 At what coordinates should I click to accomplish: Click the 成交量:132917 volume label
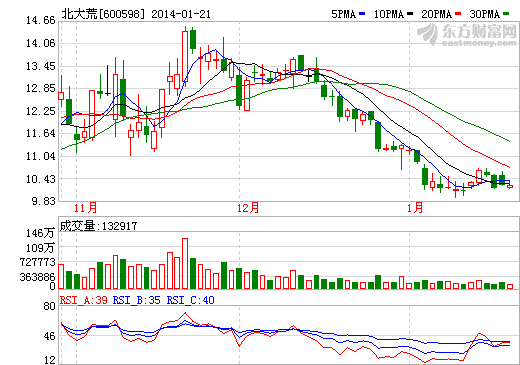click(98, 226)
